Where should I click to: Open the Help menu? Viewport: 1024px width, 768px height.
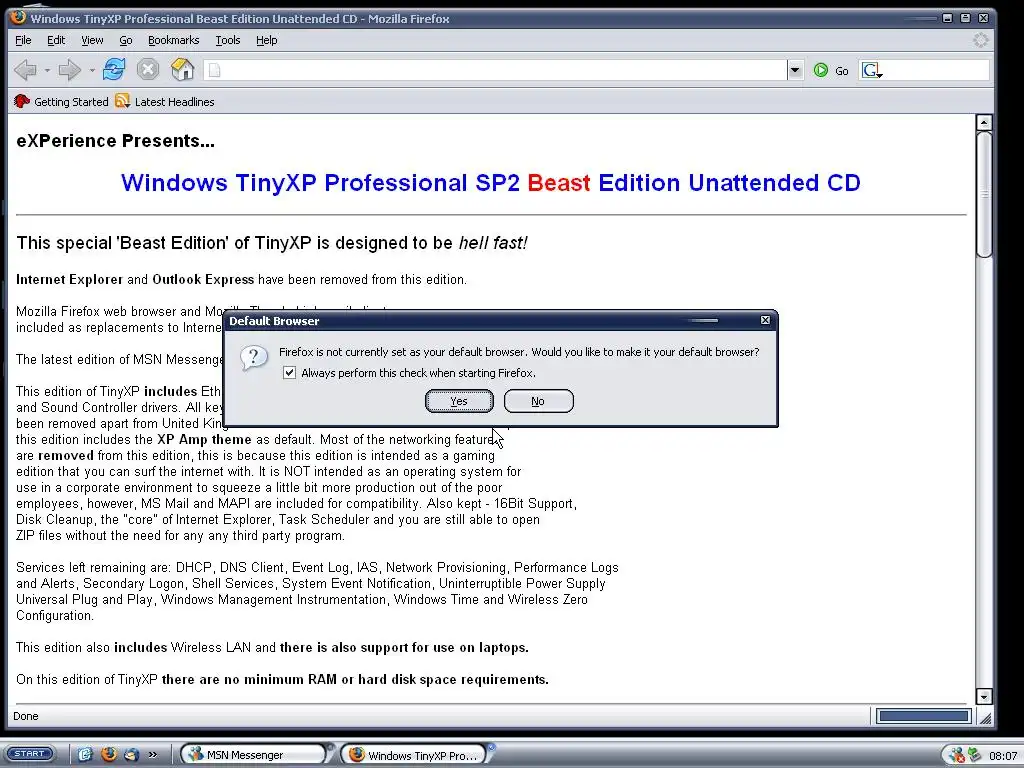click(266, 40)
